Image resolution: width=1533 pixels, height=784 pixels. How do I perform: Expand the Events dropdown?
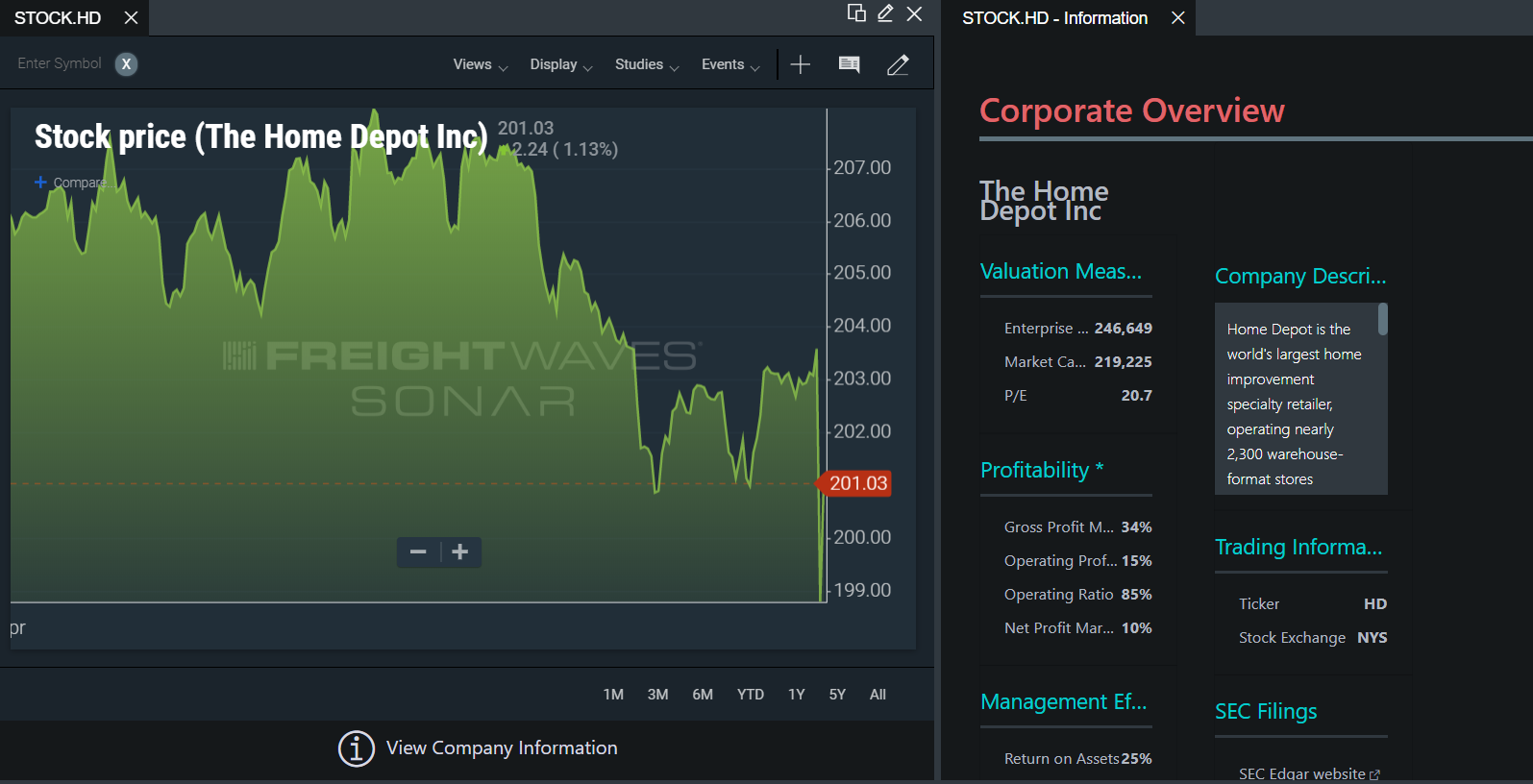730,64
